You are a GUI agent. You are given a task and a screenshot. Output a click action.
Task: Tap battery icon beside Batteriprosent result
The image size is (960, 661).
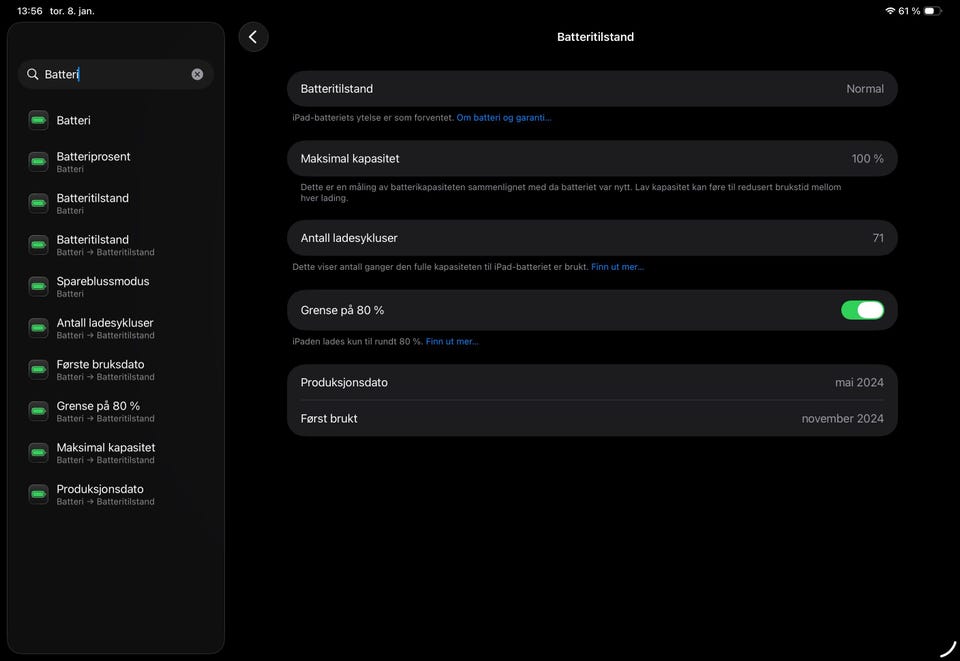tap(38, 161)
